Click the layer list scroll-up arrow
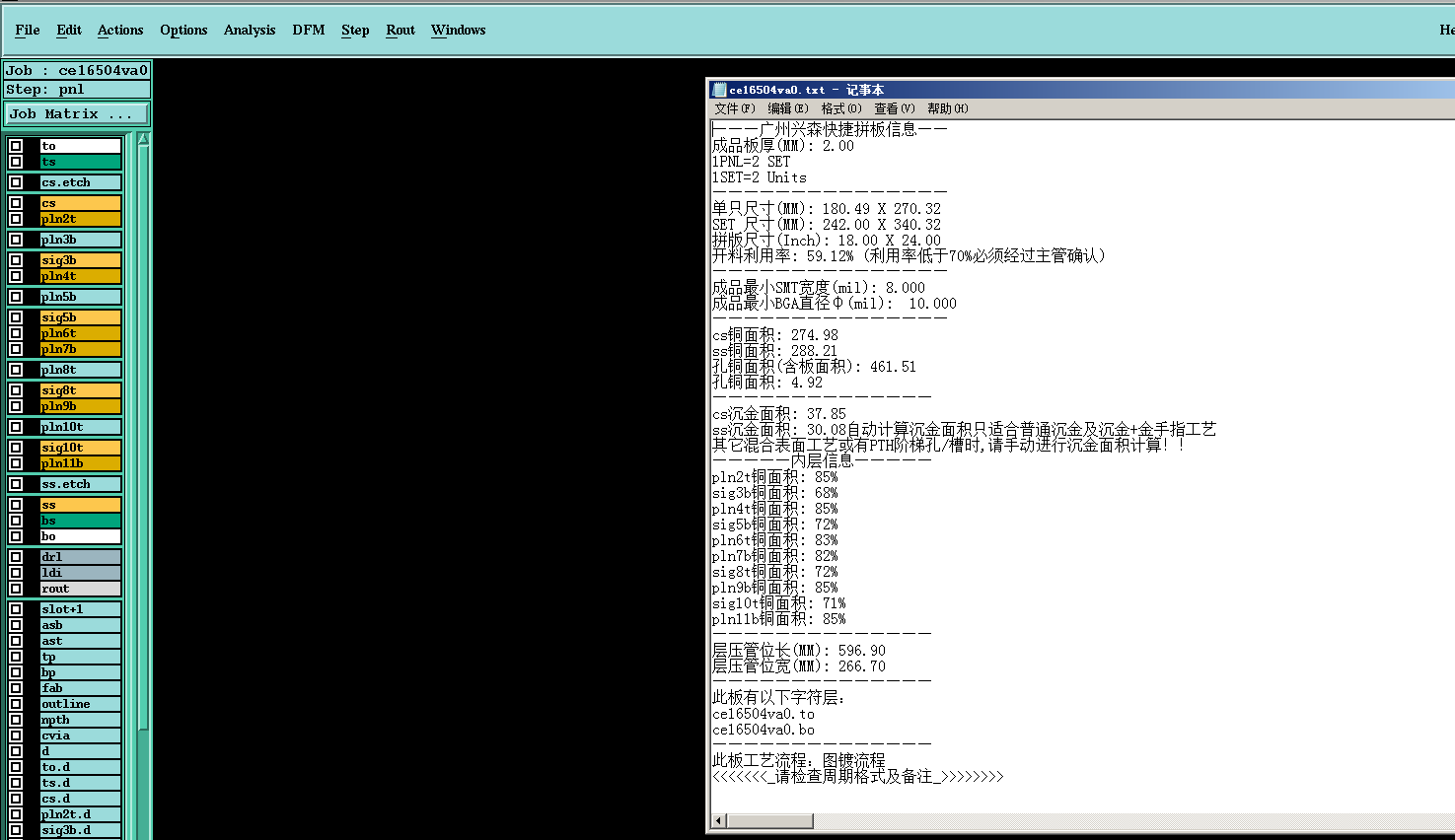Screen dimensions: 1455x840 pyautogui.click(x=143, y=139)
